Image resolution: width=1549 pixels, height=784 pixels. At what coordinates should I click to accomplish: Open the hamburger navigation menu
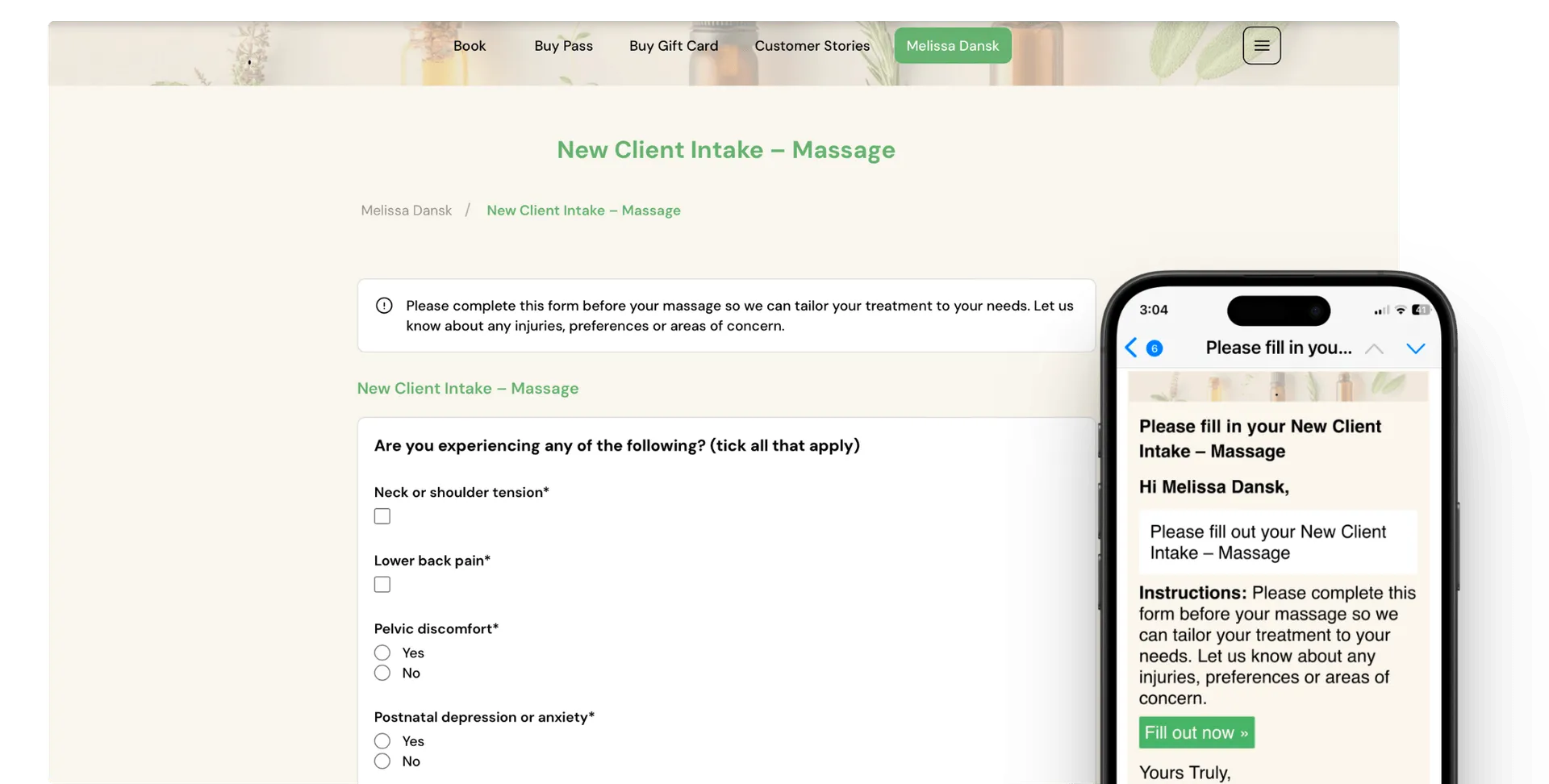tap(1261, 45)
